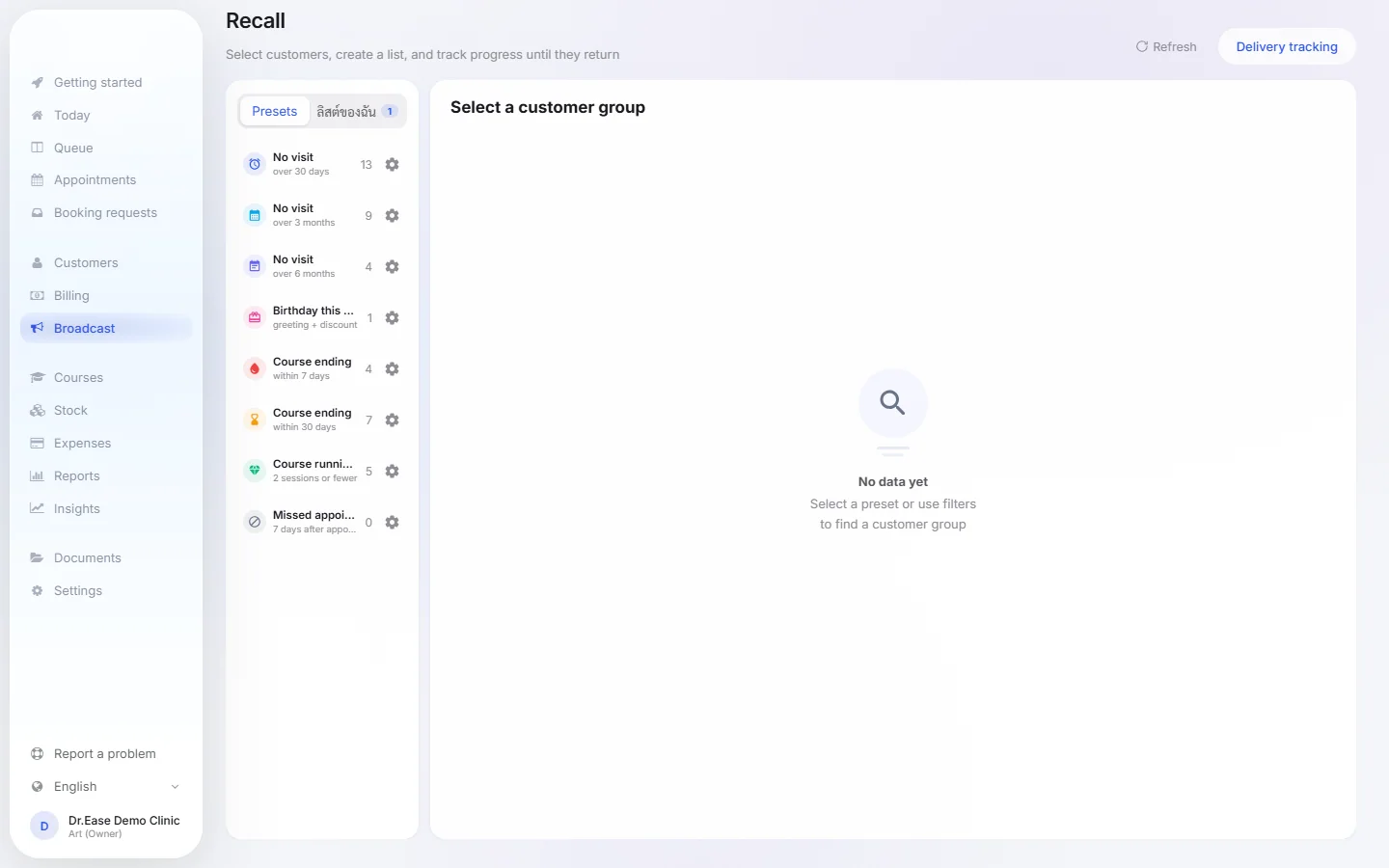Open settings gear for No visit over 30 days
Viewport: 1389px width, 868px height.
[x=392, y=165]
